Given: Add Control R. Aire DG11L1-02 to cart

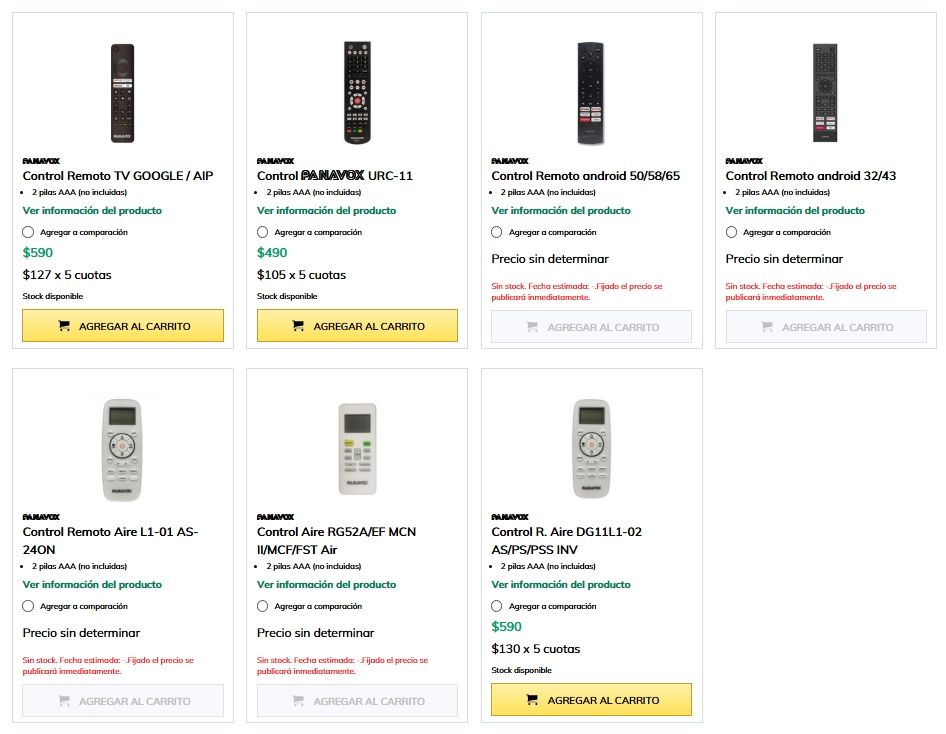Looking at the screenshot, I should [x=591, y=700].
